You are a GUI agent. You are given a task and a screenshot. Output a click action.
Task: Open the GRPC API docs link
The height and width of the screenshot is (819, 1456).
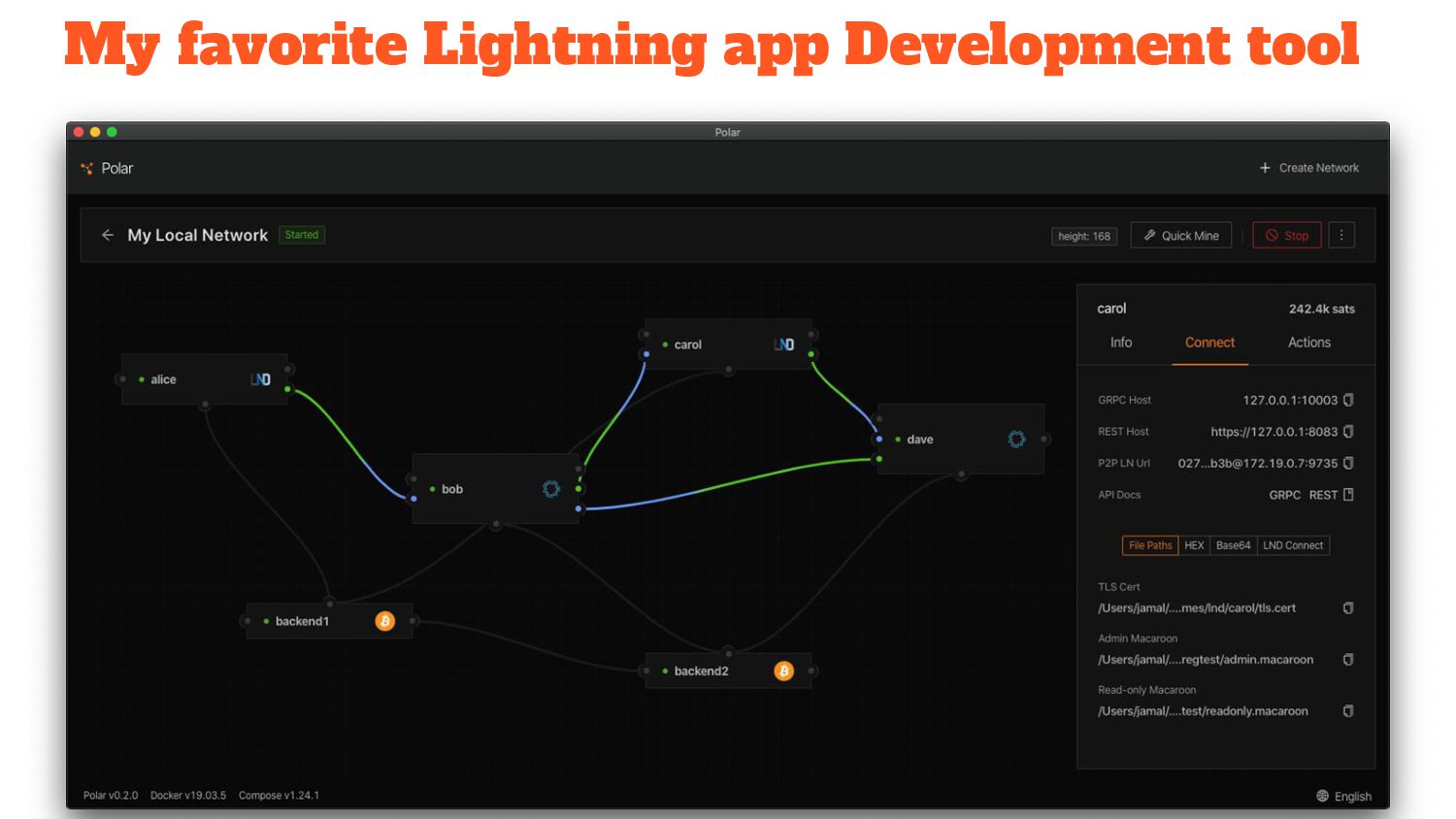click(x=1284, y=495)
